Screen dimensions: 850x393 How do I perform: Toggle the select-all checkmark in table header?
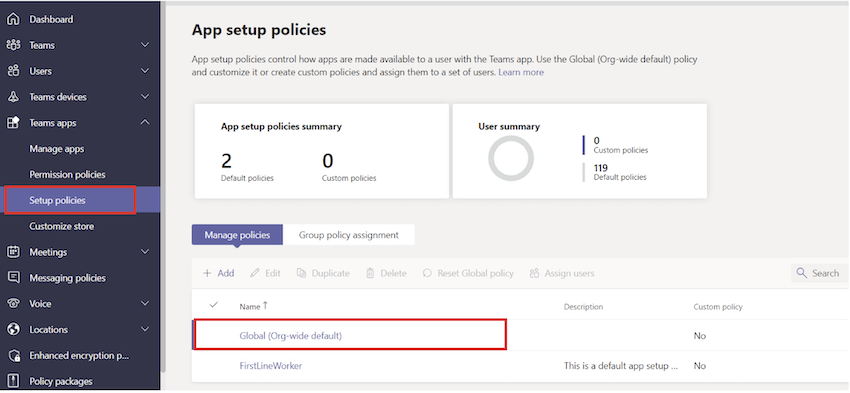214,306
